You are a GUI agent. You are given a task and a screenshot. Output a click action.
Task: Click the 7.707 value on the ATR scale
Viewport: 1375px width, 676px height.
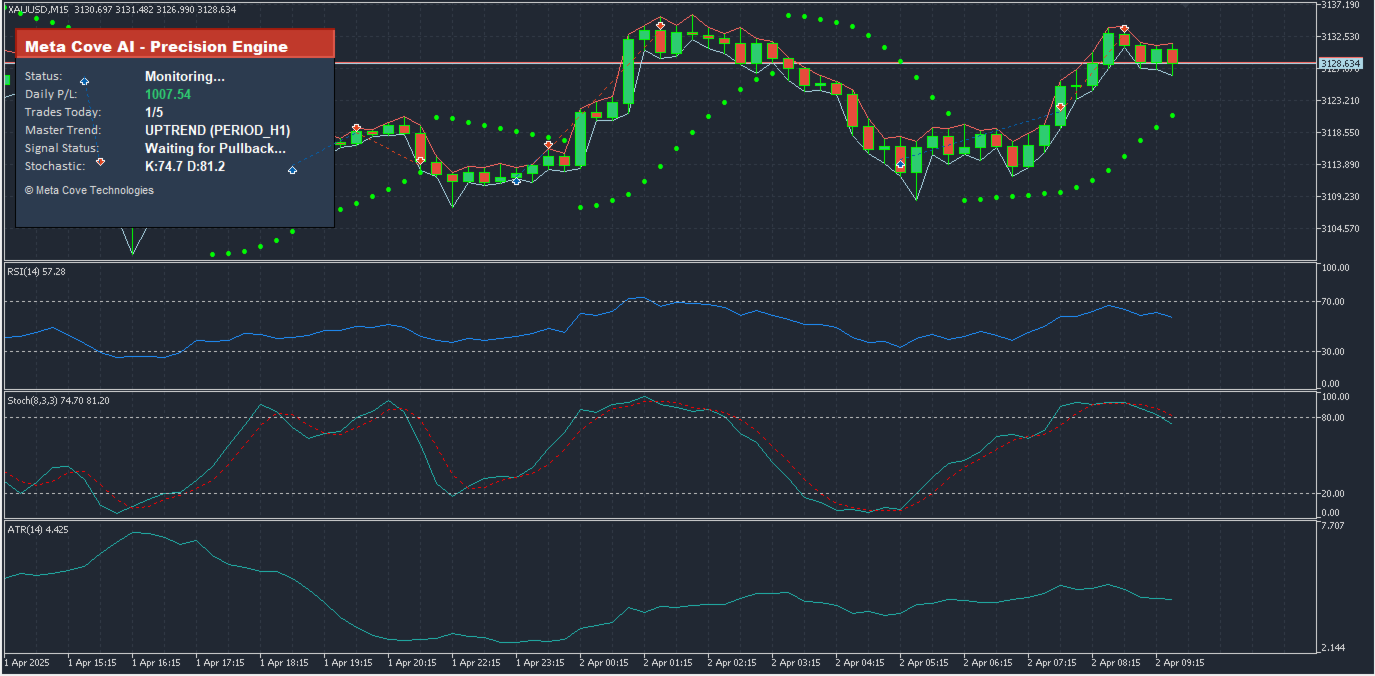pyautogui.click(x=1333, y=526)
